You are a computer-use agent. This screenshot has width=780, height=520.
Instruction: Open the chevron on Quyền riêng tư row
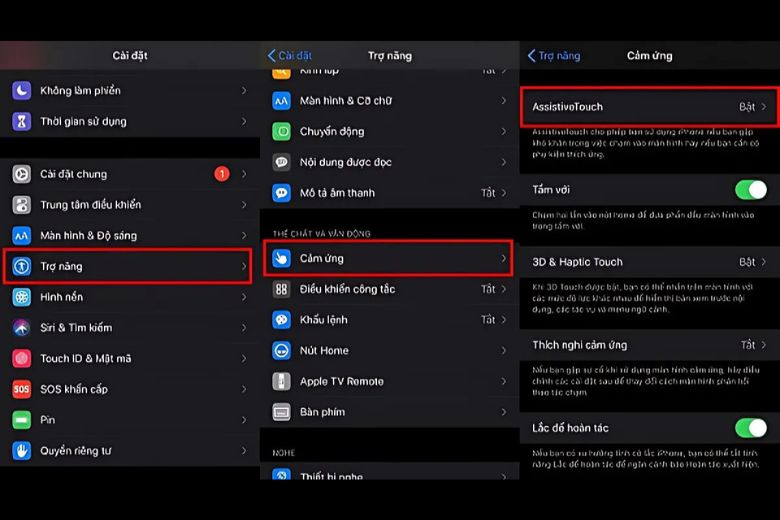coord(244,451)
